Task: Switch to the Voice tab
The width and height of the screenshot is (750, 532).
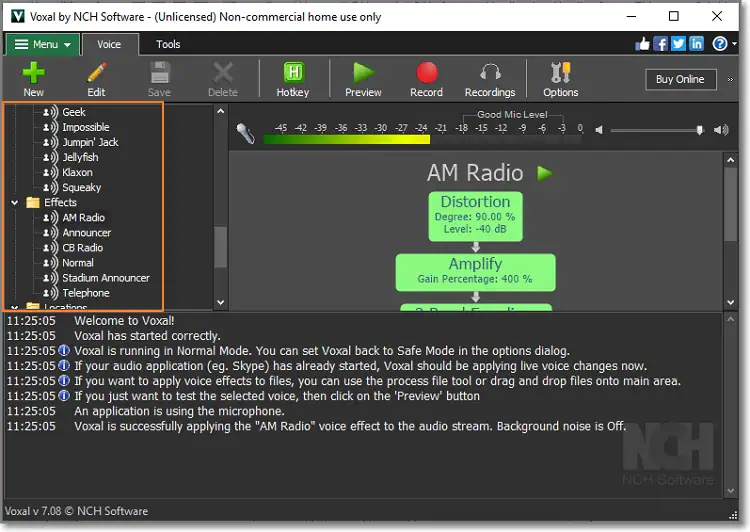Action: click(109, 44)
